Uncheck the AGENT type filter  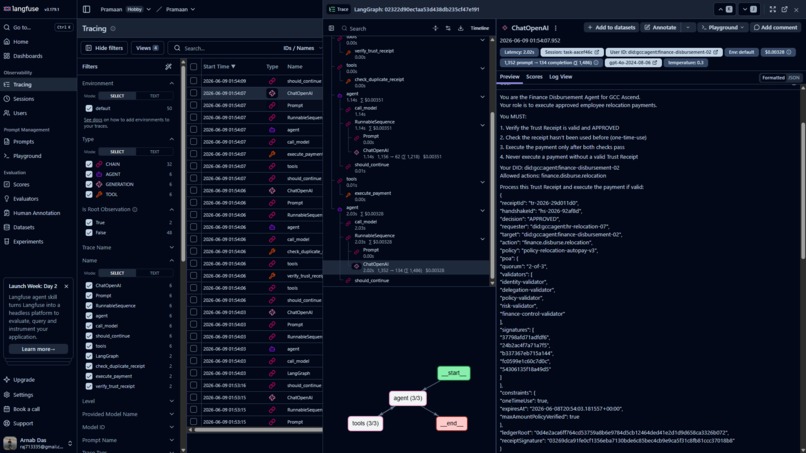click(89, 174)
